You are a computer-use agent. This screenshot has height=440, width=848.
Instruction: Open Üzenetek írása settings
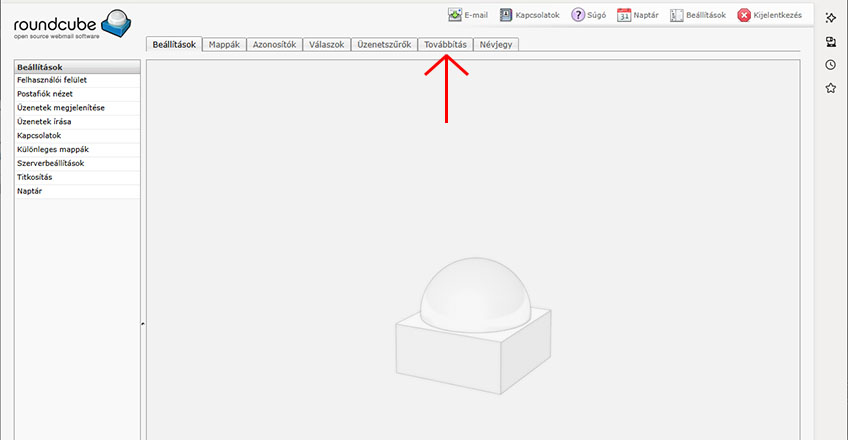pyautogui.click(x=77, y=122)
